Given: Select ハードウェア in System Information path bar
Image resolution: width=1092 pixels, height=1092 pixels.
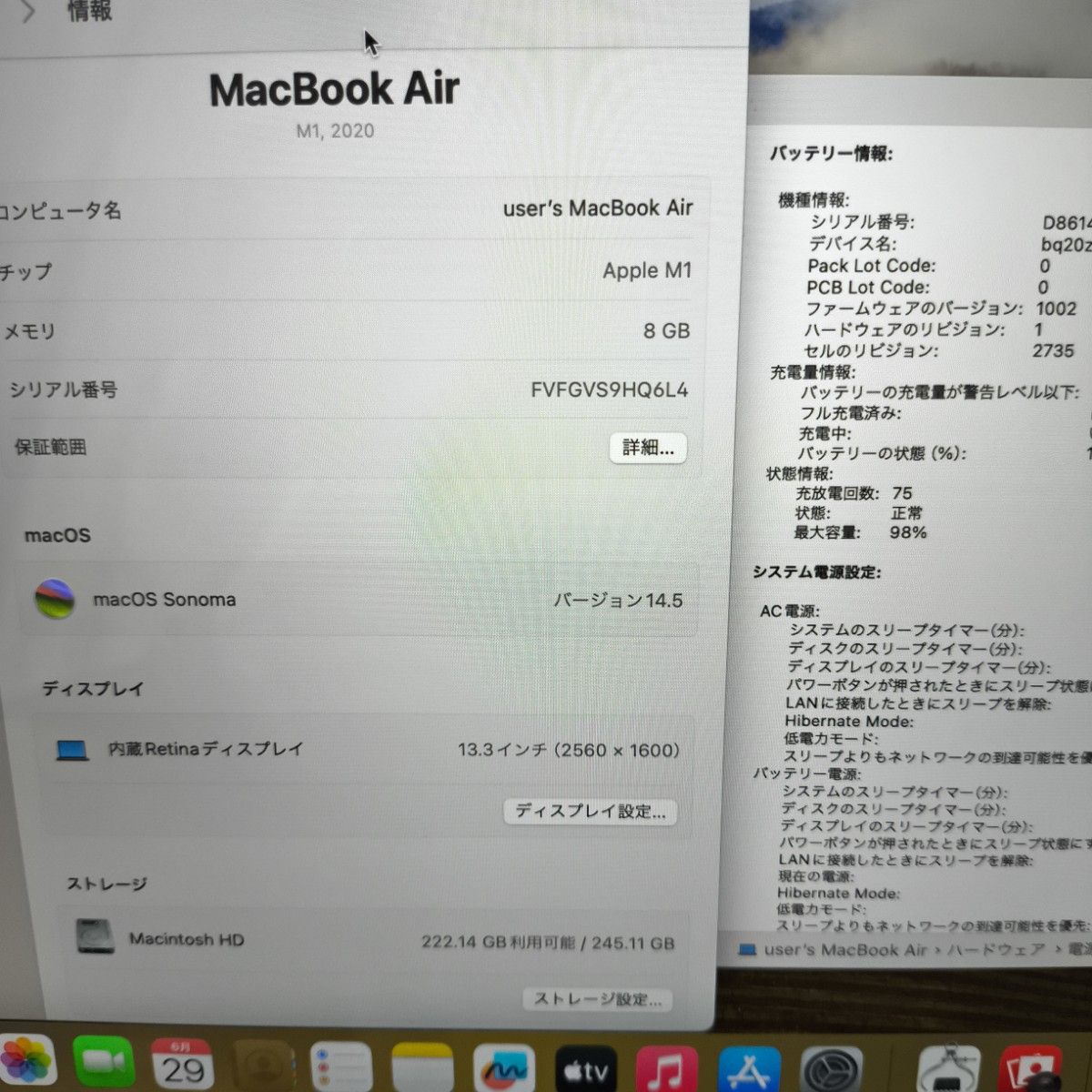Looking at the screenshot, I should click(x=996, y=950).
